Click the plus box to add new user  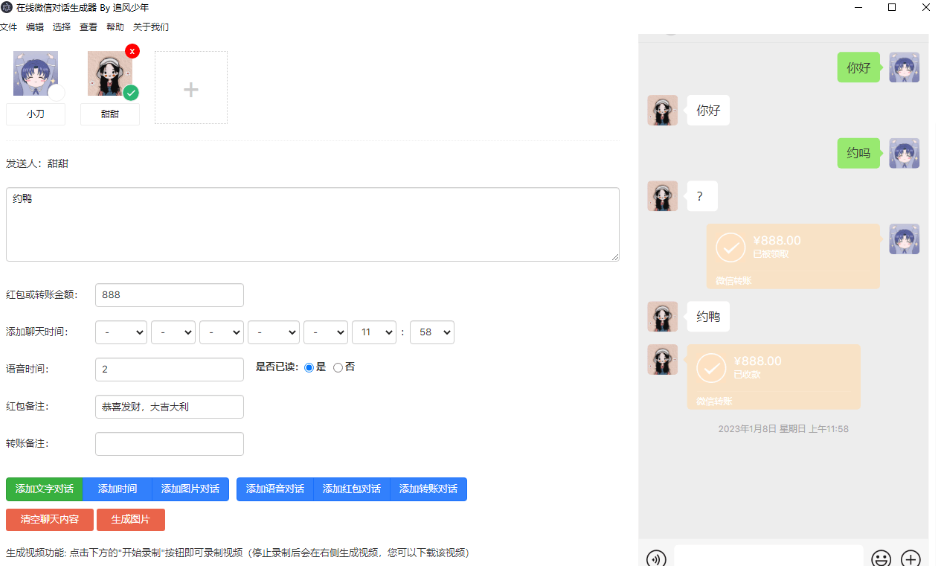point(191,88)
